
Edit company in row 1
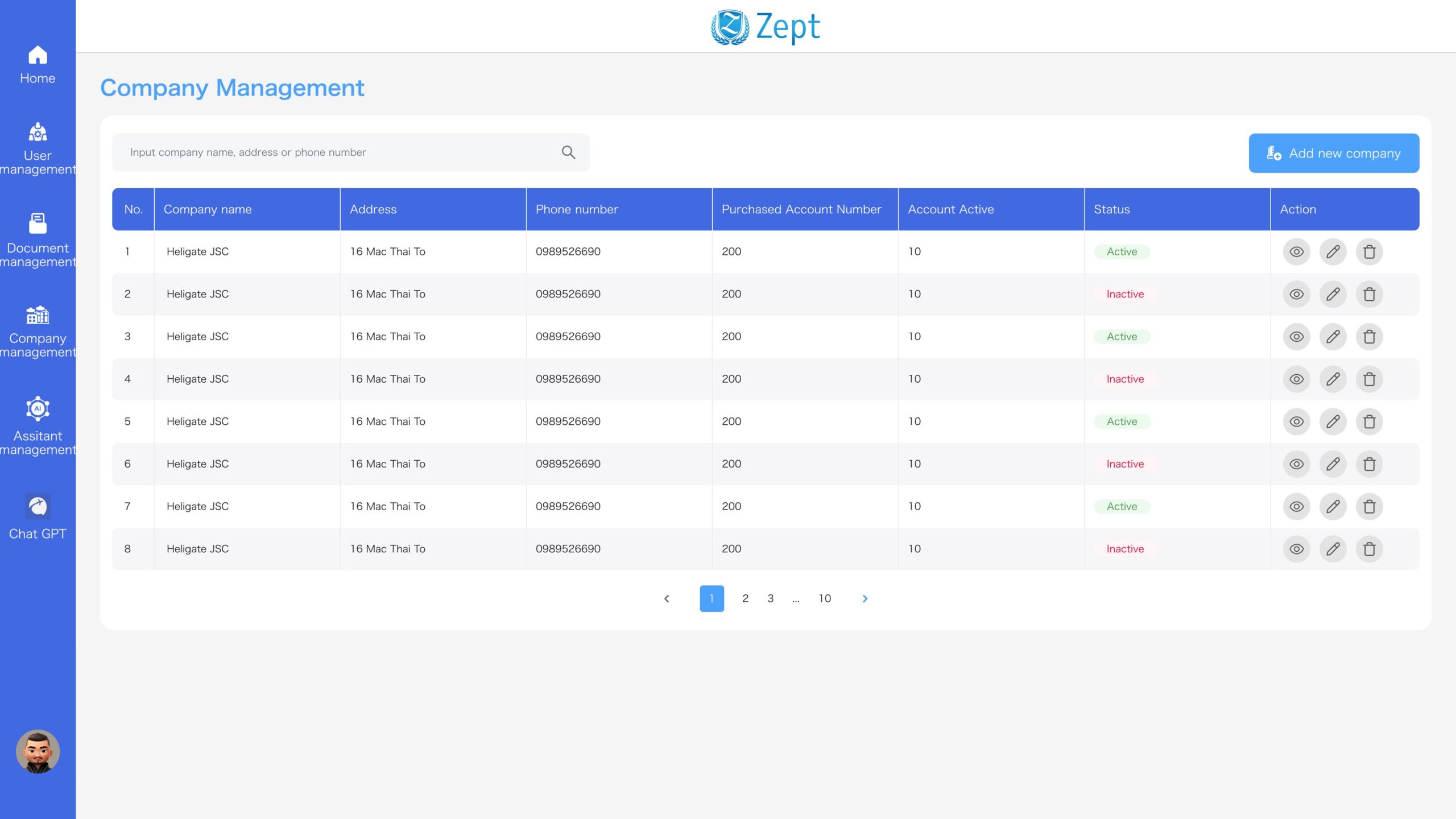[x=1333, y=251]
